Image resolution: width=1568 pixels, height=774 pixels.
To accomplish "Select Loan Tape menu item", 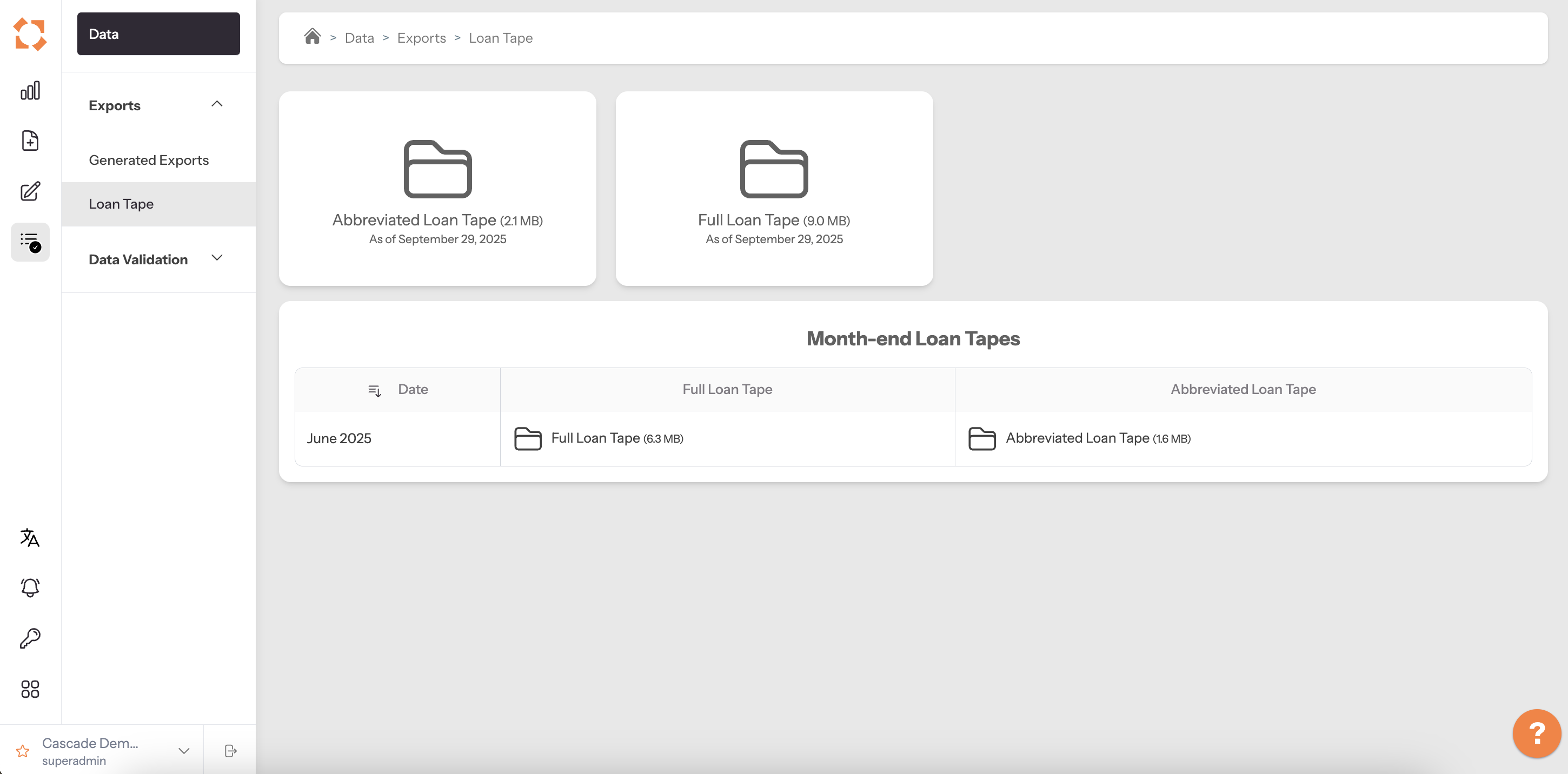I will [121, 204].
